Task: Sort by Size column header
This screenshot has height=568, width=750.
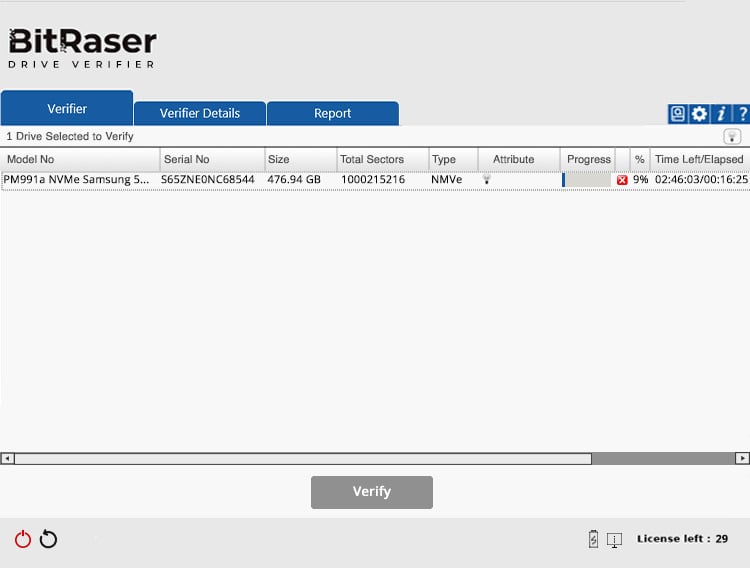Action: 300,159
